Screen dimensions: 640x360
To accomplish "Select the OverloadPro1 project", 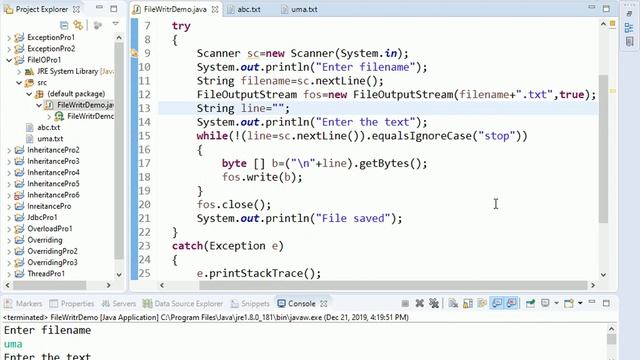I will [49, 229].
